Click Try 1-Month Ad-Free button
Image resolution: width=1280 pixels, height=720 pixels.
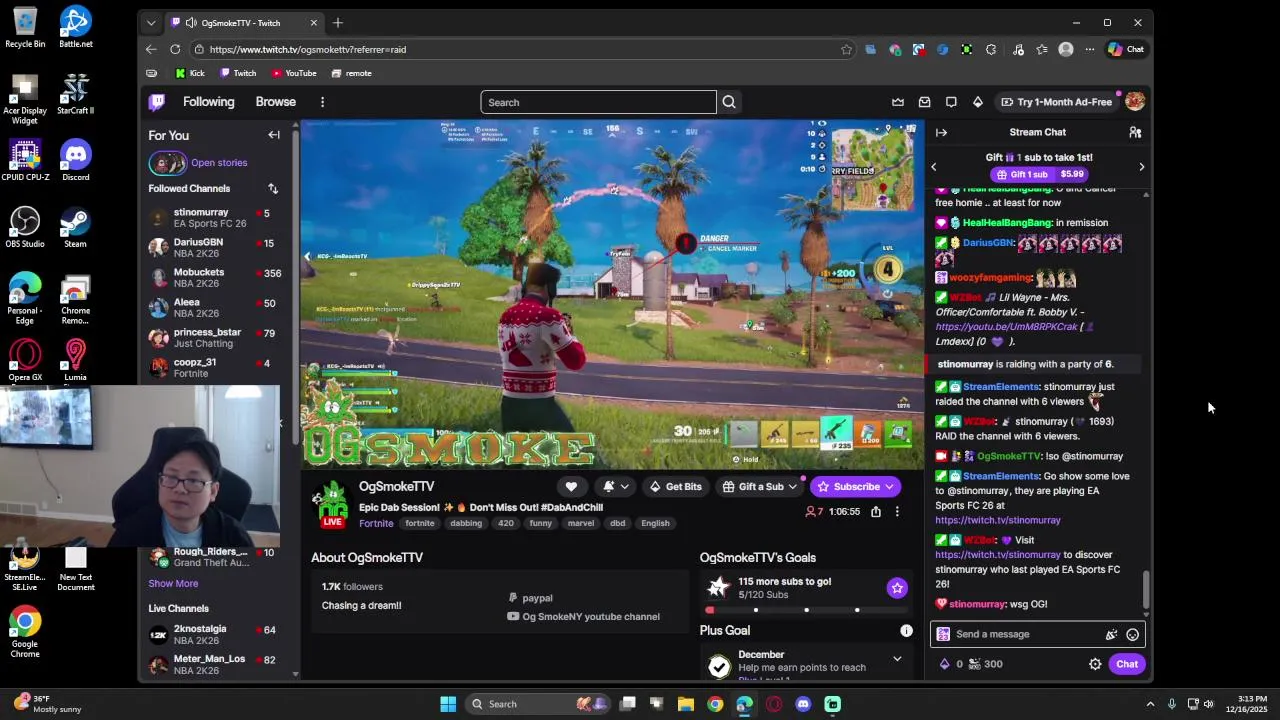tap(1056, 102)
